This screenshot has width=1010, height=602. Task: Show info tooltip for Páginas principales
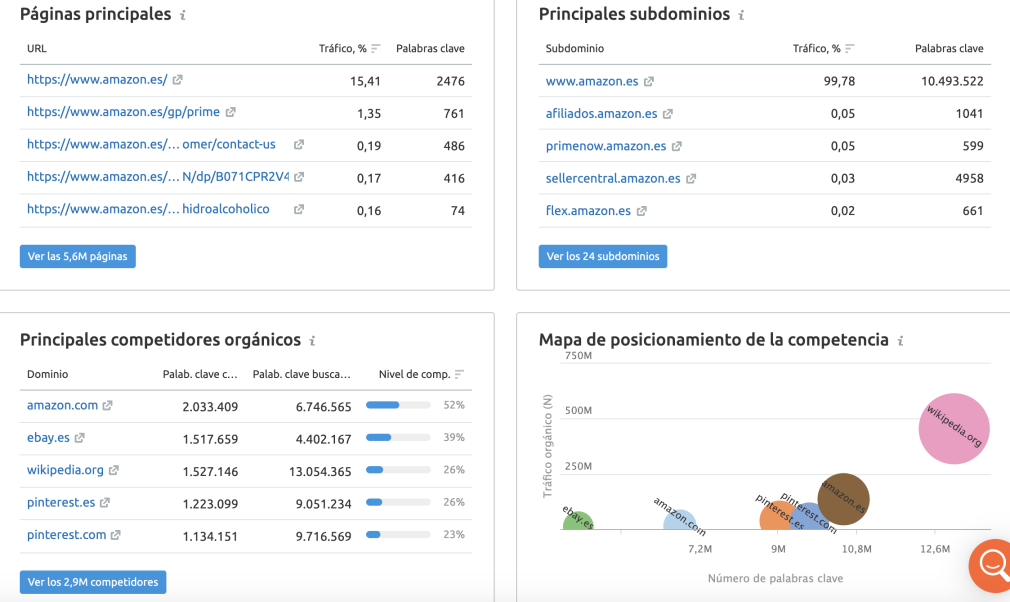[x=183, y=15]
